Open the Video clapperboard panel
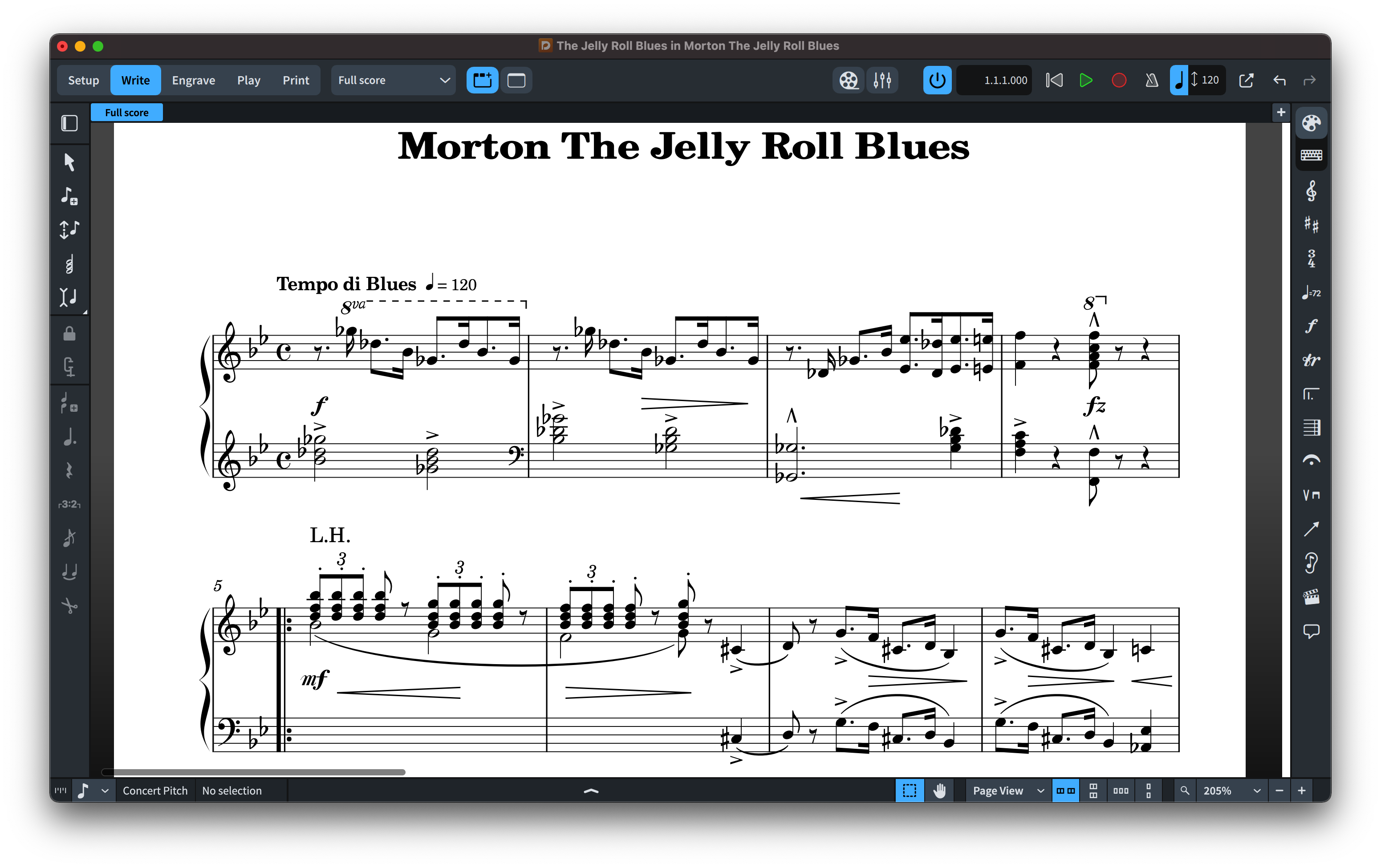Viewport: 1381px width, 868px height. [1311, 597]
